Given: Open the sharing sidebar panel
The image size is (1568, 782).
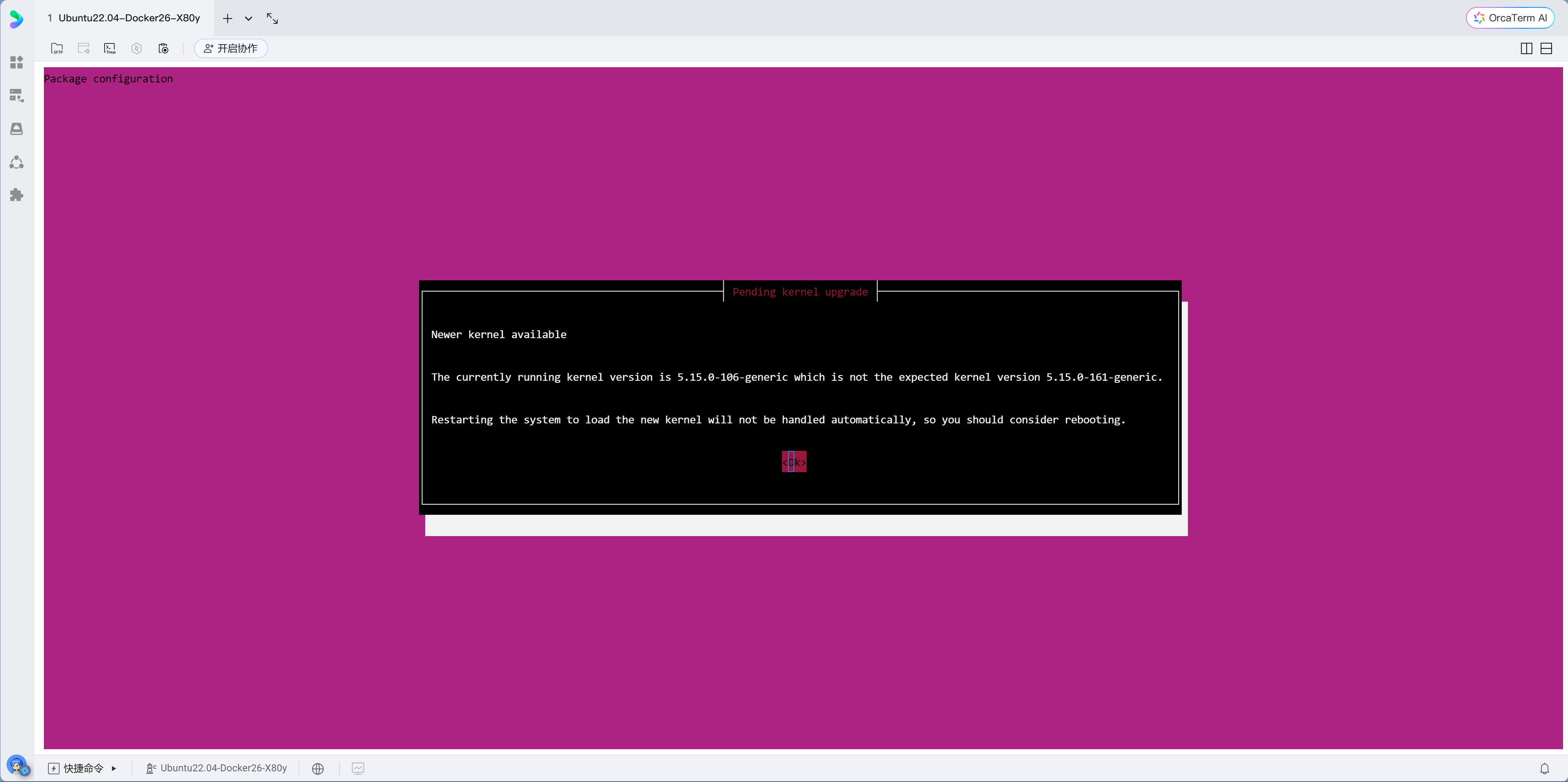Looking at the screenshot, I should tap(16, 161).
